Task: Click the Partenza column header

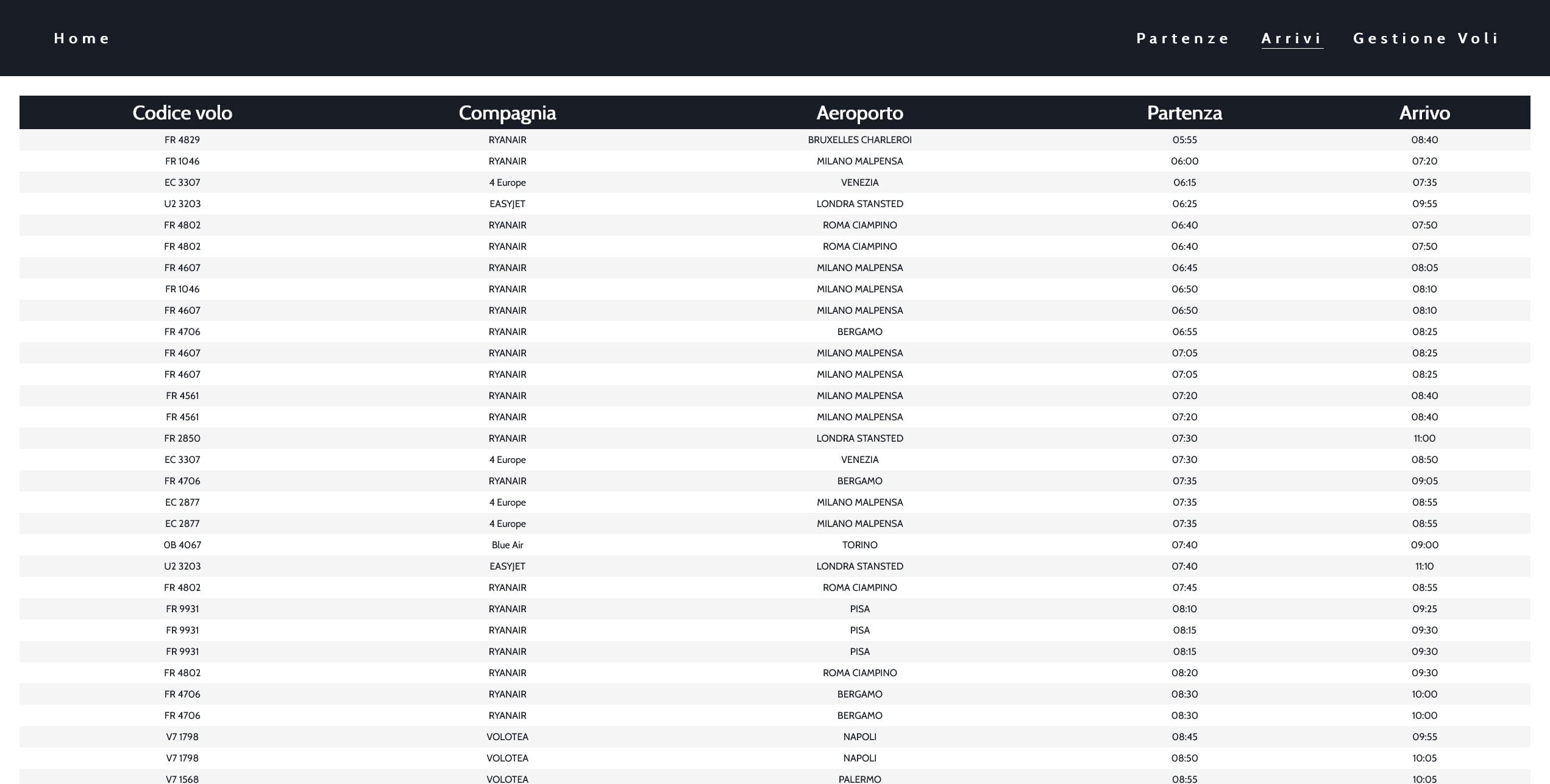Action: tap(1184, 113)
